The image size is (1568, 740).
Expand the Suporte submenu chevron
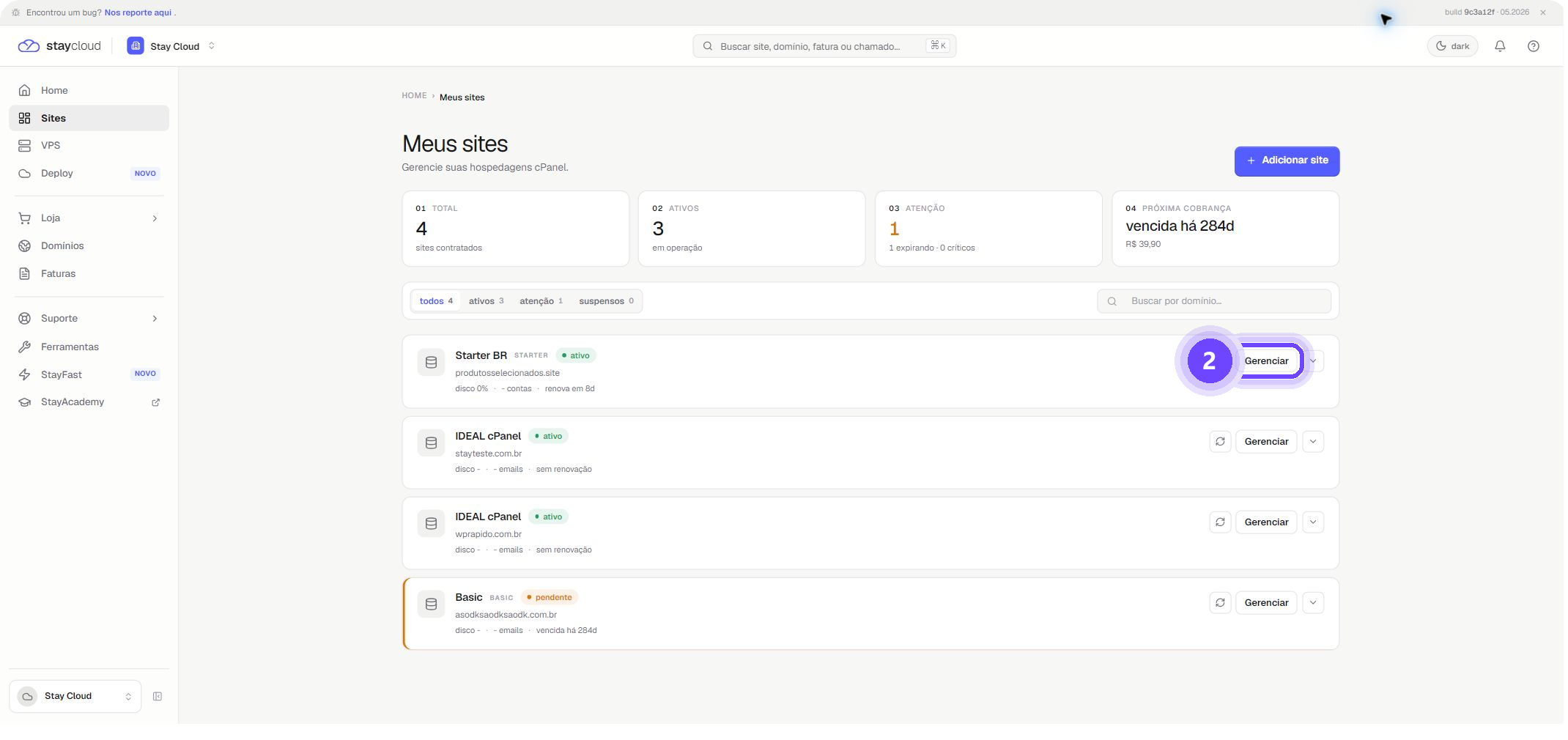pyautogui.click(x=155, y=319)
